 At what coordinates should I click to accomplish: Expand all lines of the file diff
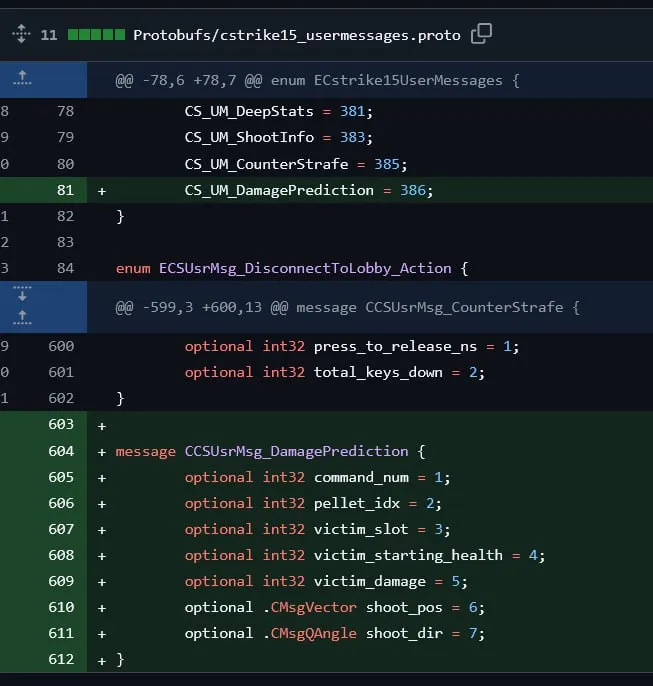tap(21, 34)
